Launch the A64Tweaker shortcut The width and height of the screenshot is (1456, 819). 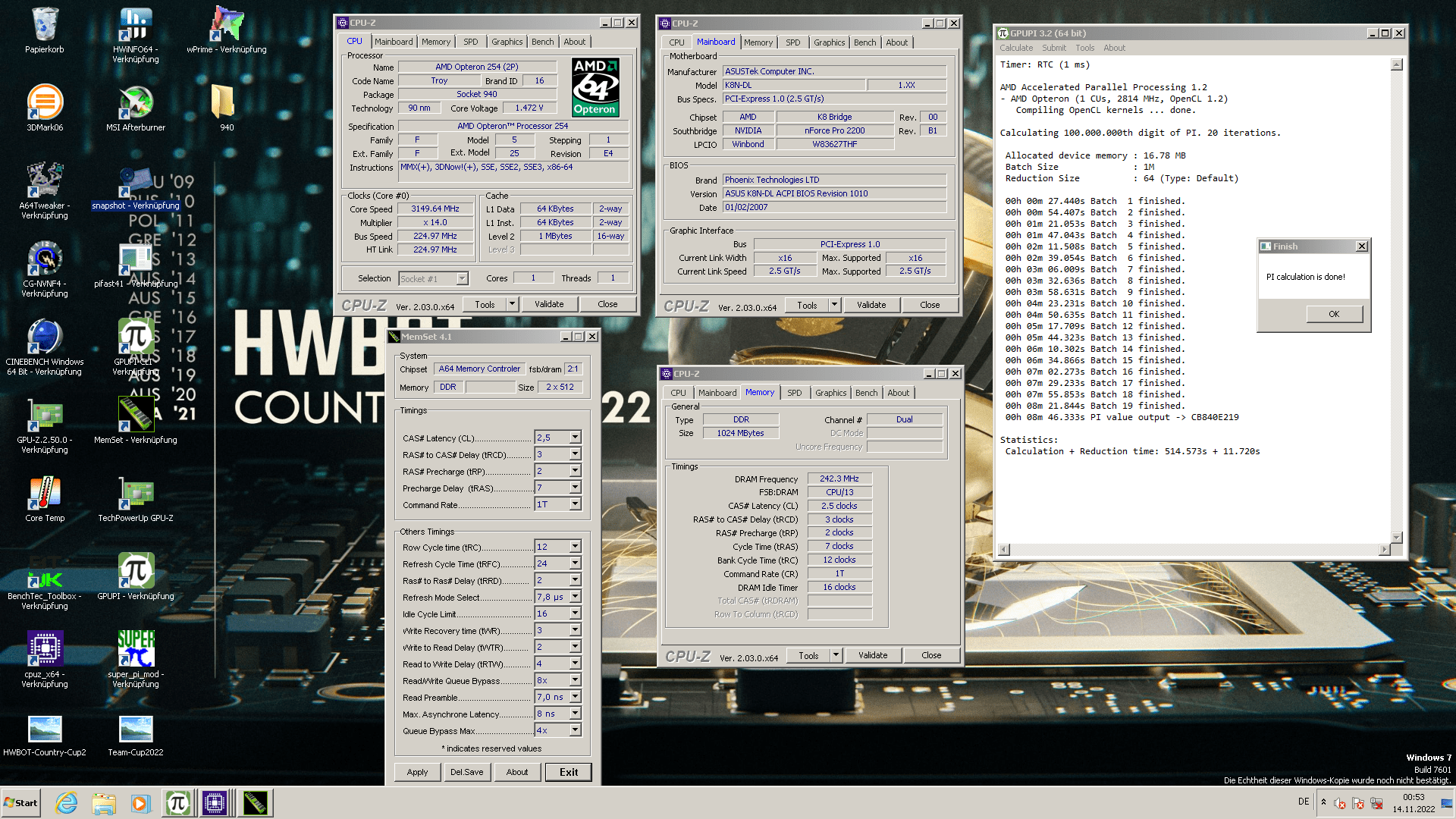click(45, 190)
